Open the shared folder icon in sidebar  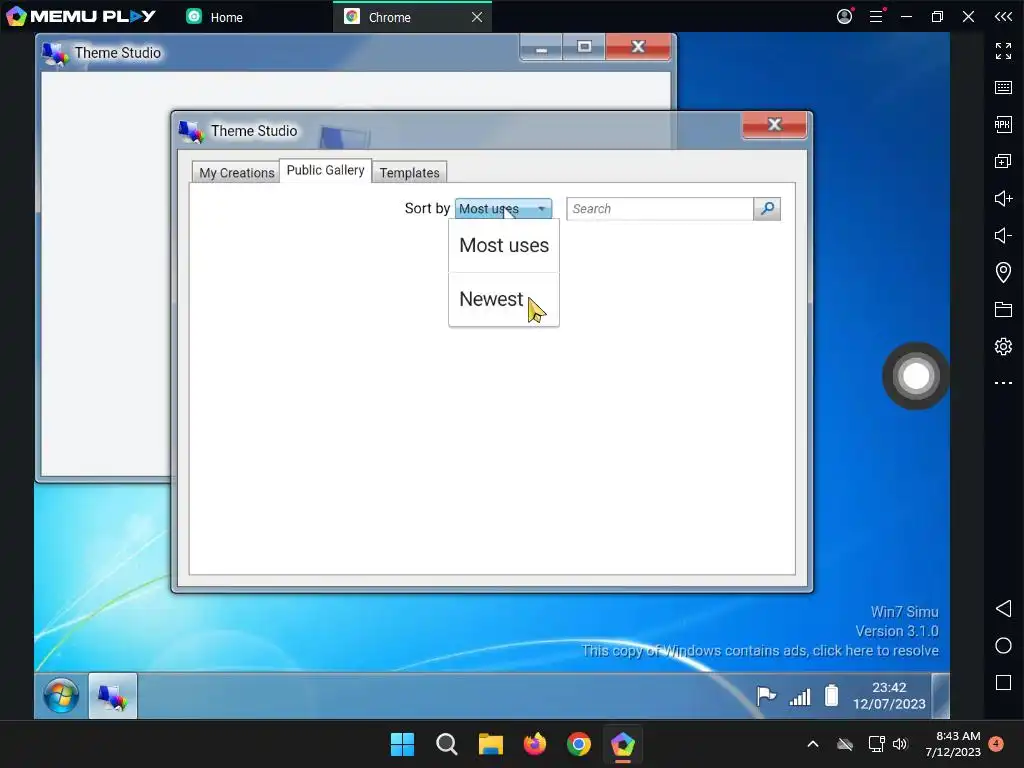[1003, 310]
